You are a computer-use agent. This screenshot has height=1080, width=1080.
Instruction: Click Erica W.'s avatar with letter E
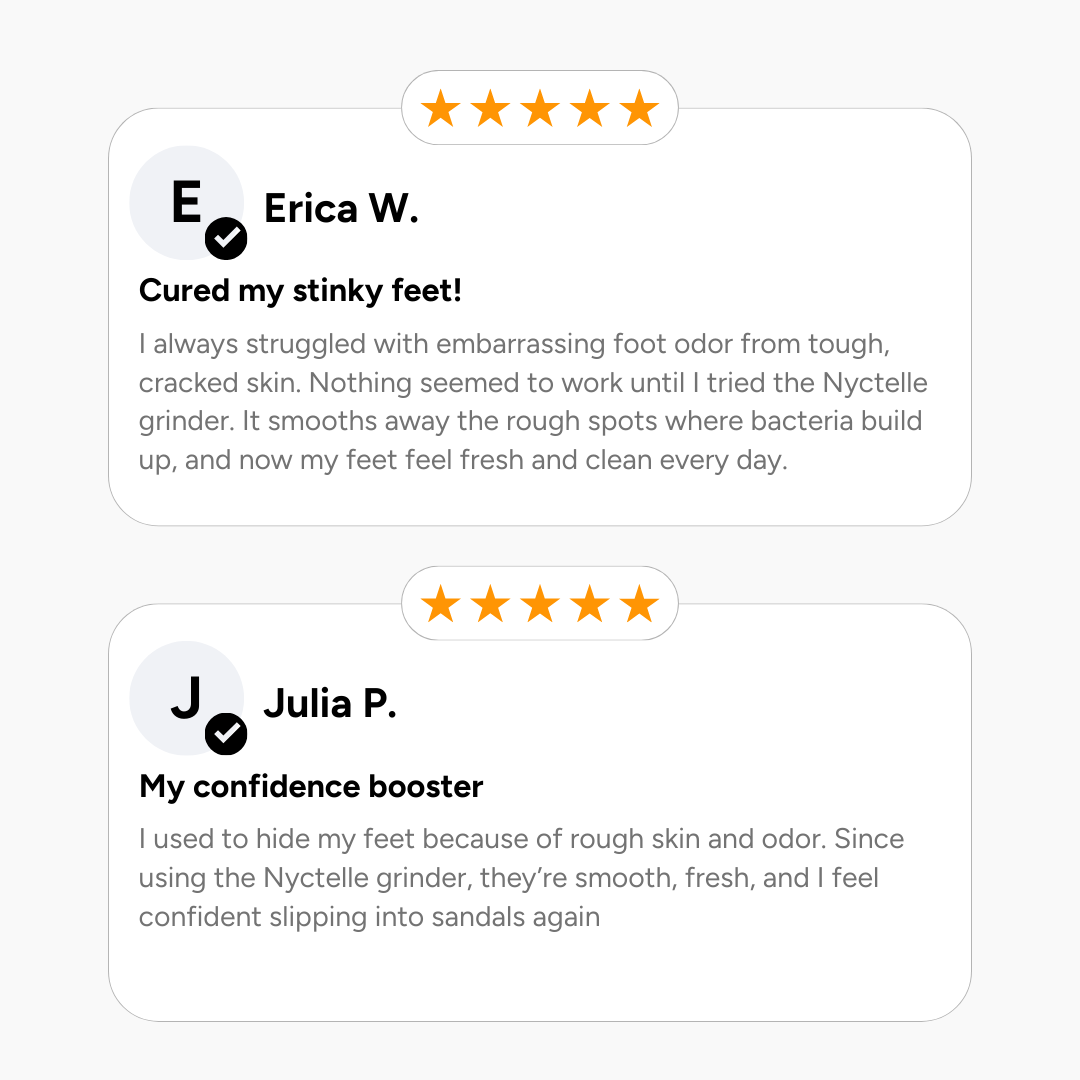point(185,201)
